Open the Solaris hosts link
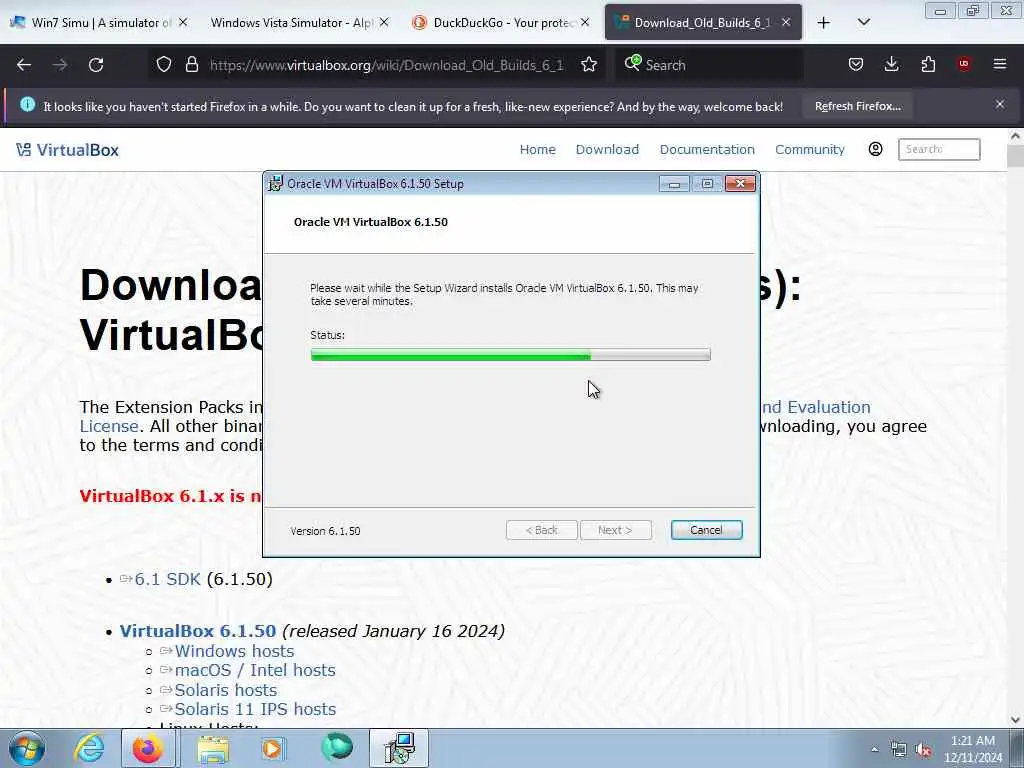 pyautogui.click(x=225, y=690)
